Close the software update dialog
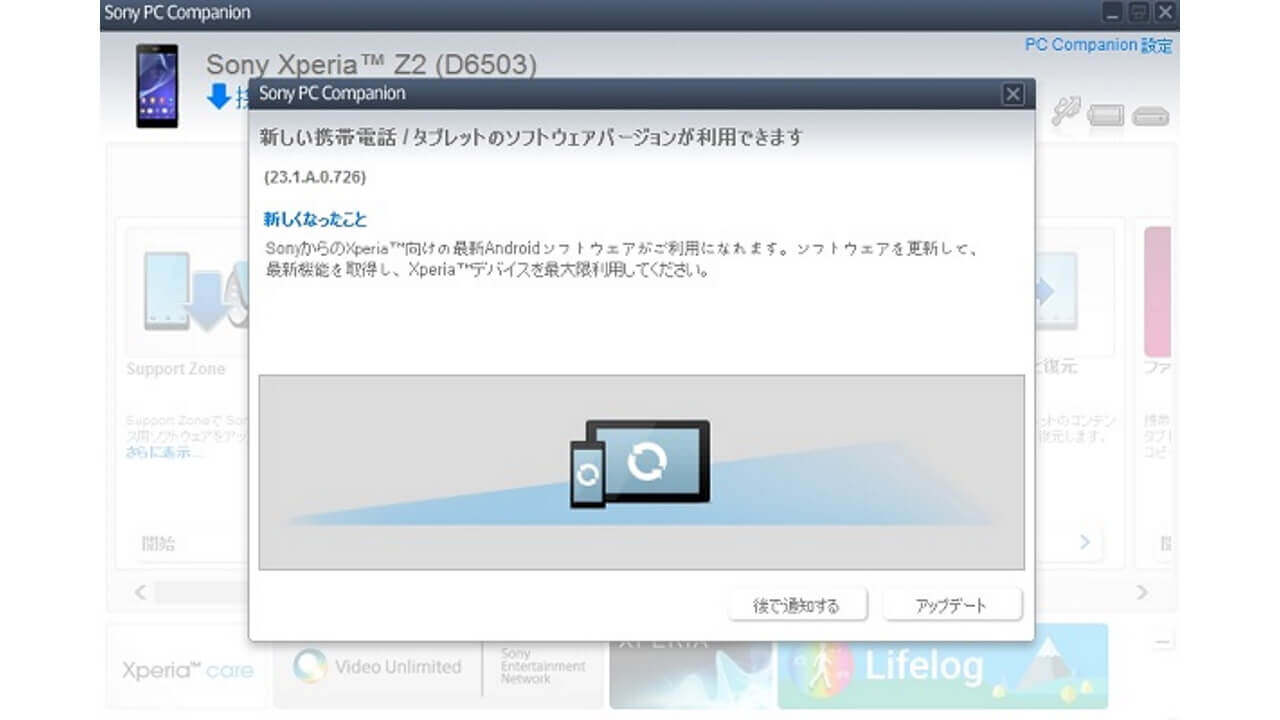This screenshot has width=1280, height=720. (x=1013, y=93)
